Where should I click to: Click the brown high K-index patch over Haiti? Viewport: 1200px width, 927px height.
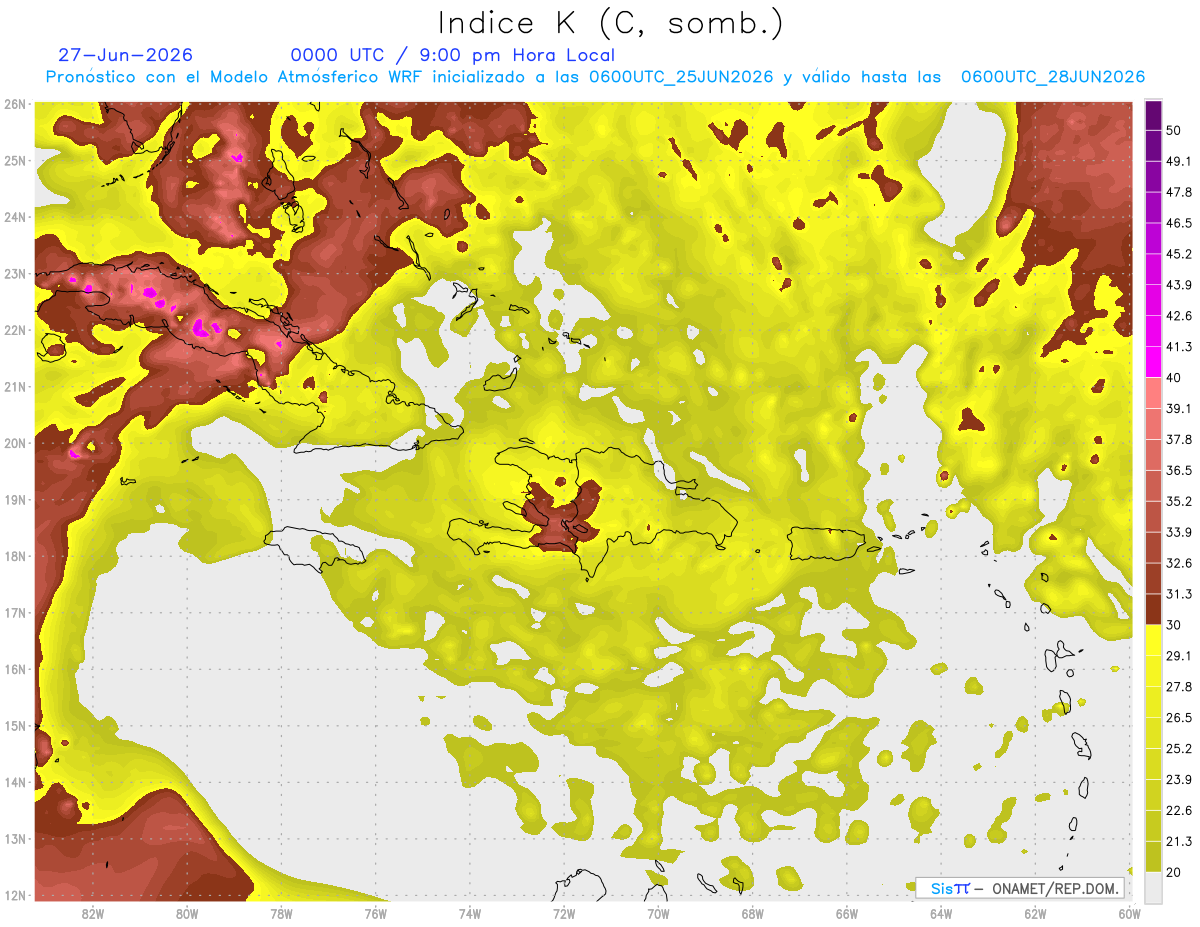562,517
